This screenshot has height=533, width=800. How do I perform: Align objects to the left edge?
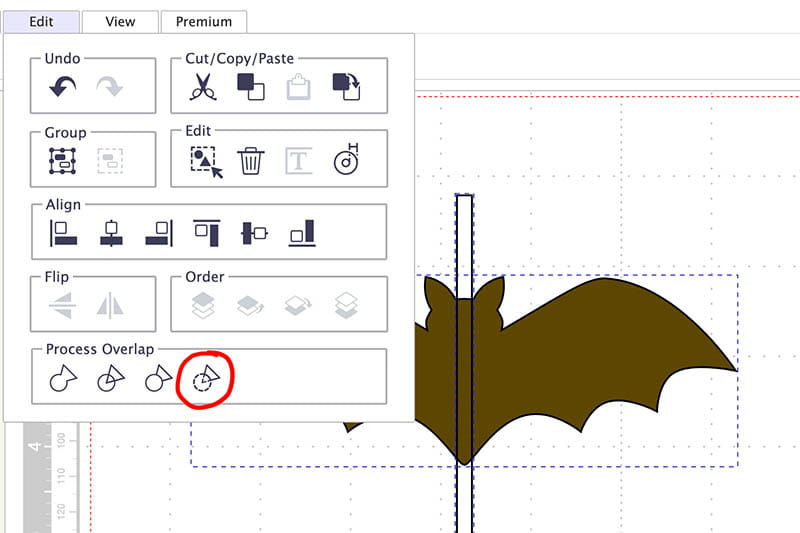(x=63, y=233)
